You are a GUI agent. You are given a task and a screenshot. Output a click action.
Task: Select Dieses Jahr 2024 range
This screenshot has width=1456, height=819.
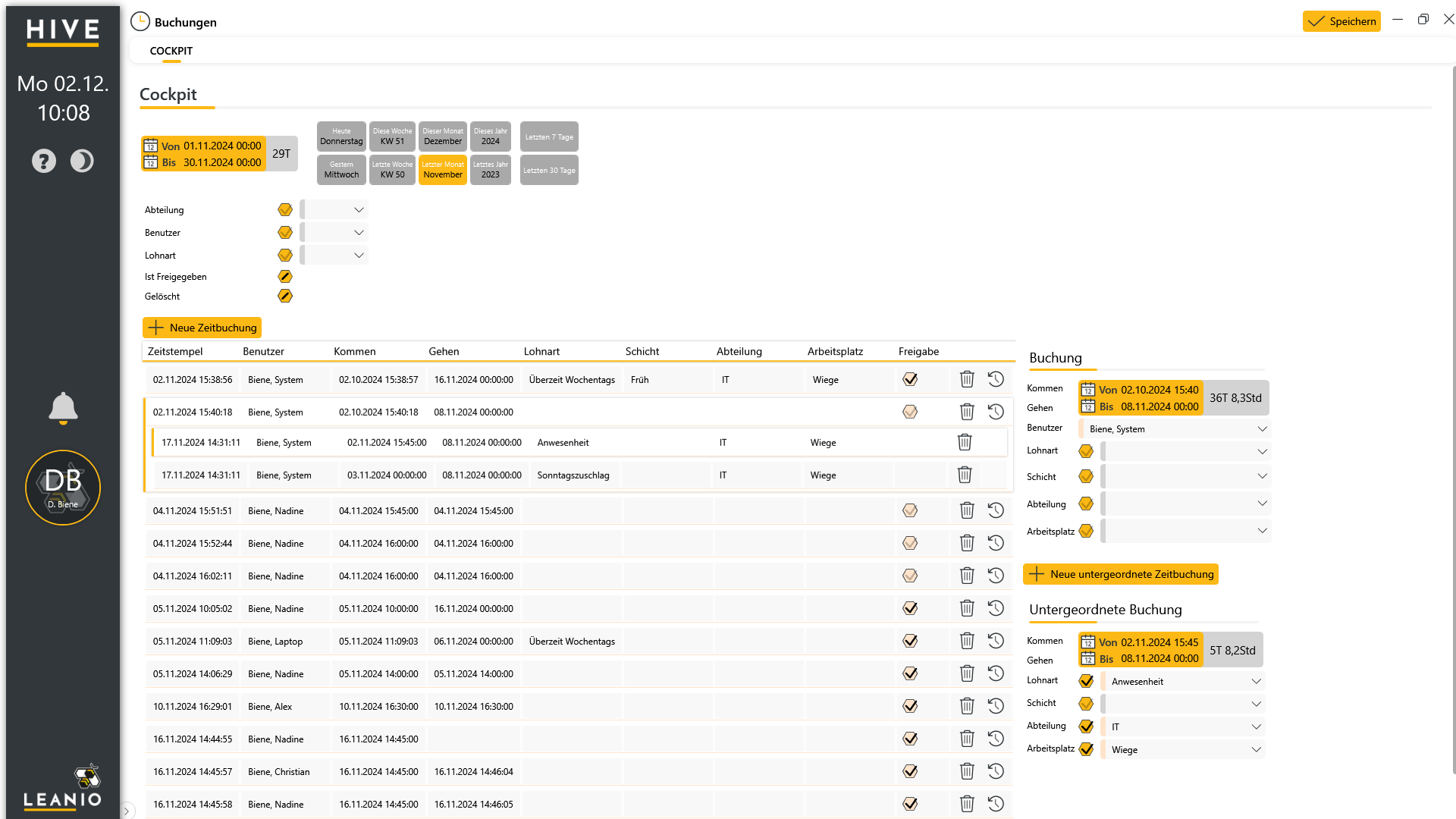pyautogui.click(x=491, y=136)
